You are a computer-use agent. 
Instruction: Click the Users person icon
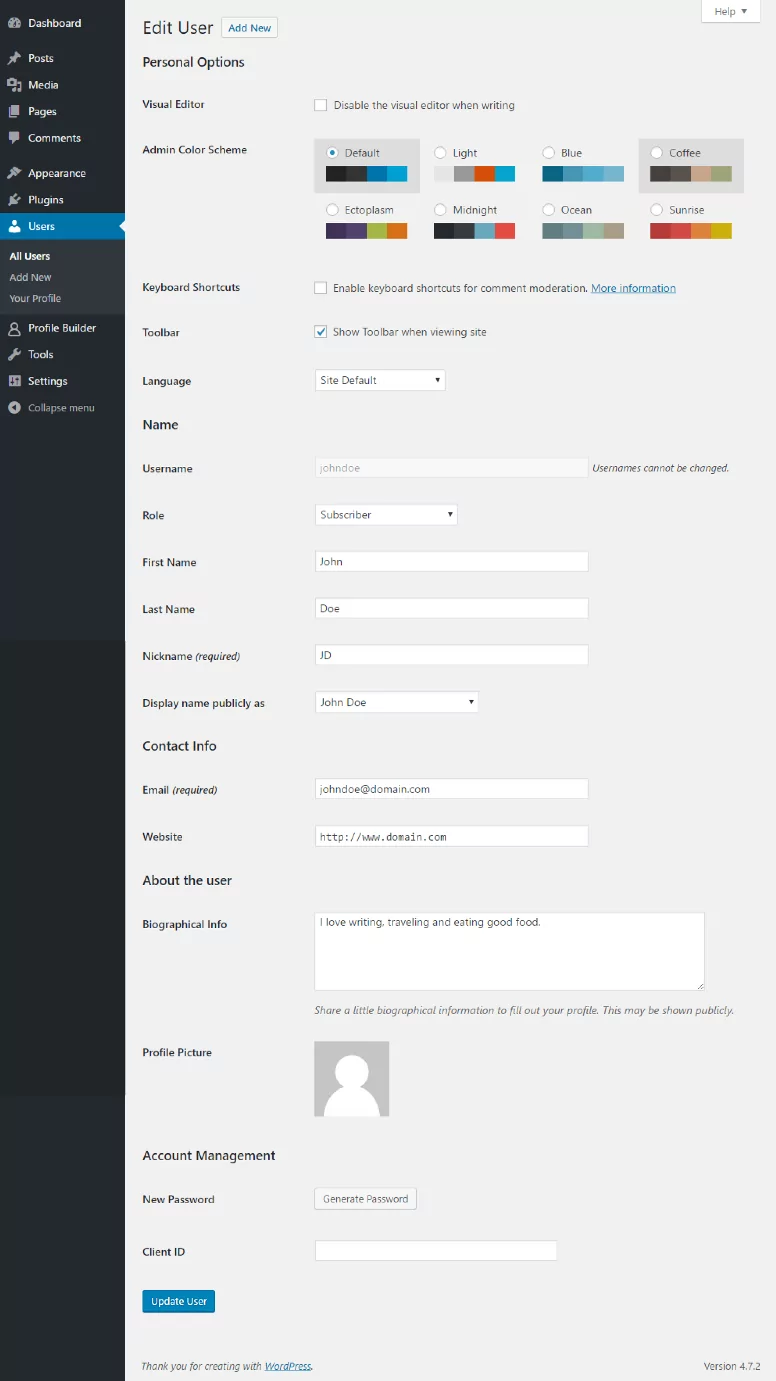coord(14,226)
